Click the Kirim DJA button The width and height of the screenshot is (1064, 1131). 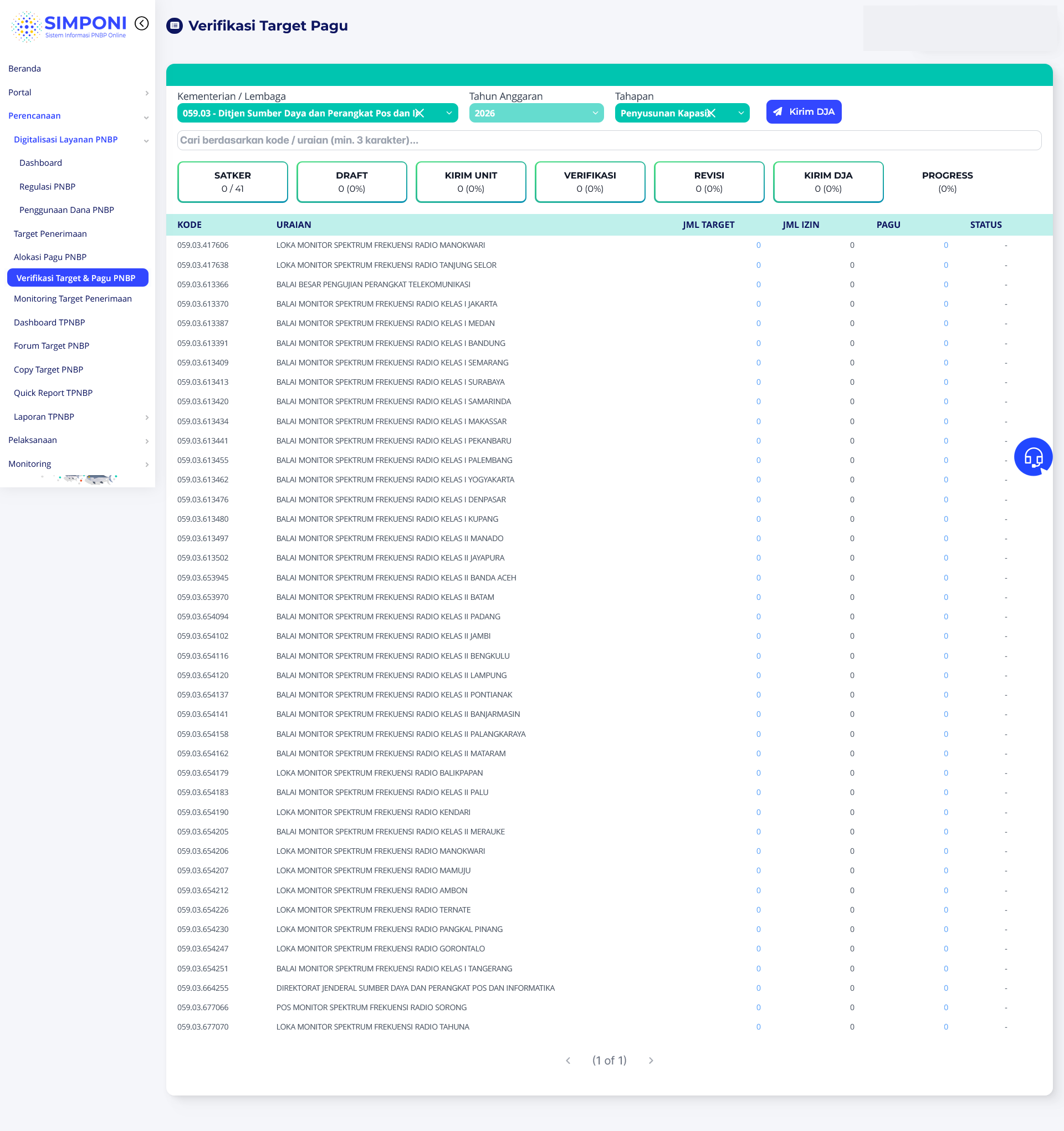point(803,111)
